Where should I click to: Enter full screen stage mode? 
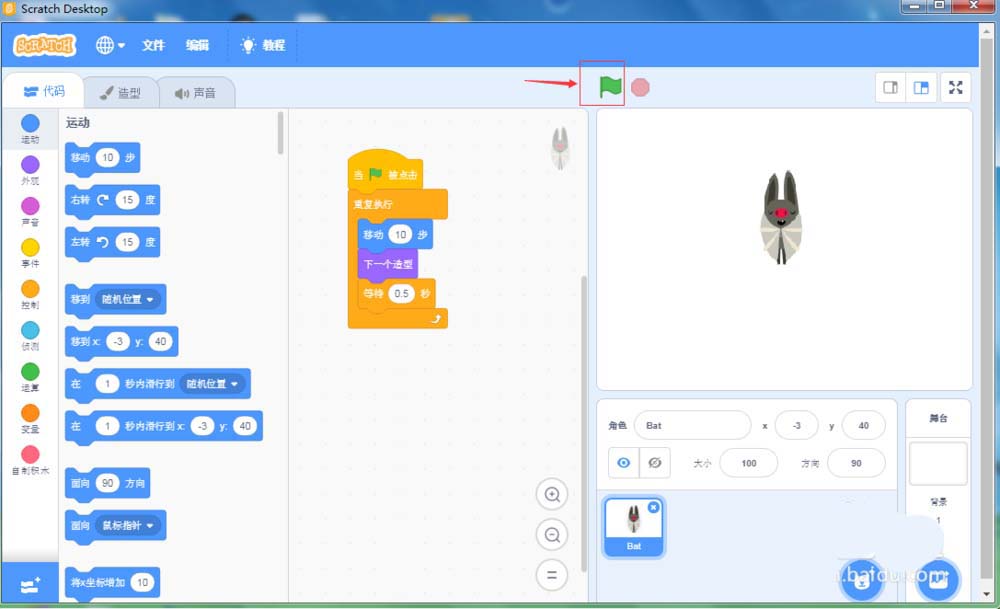(x=955, y=87)
